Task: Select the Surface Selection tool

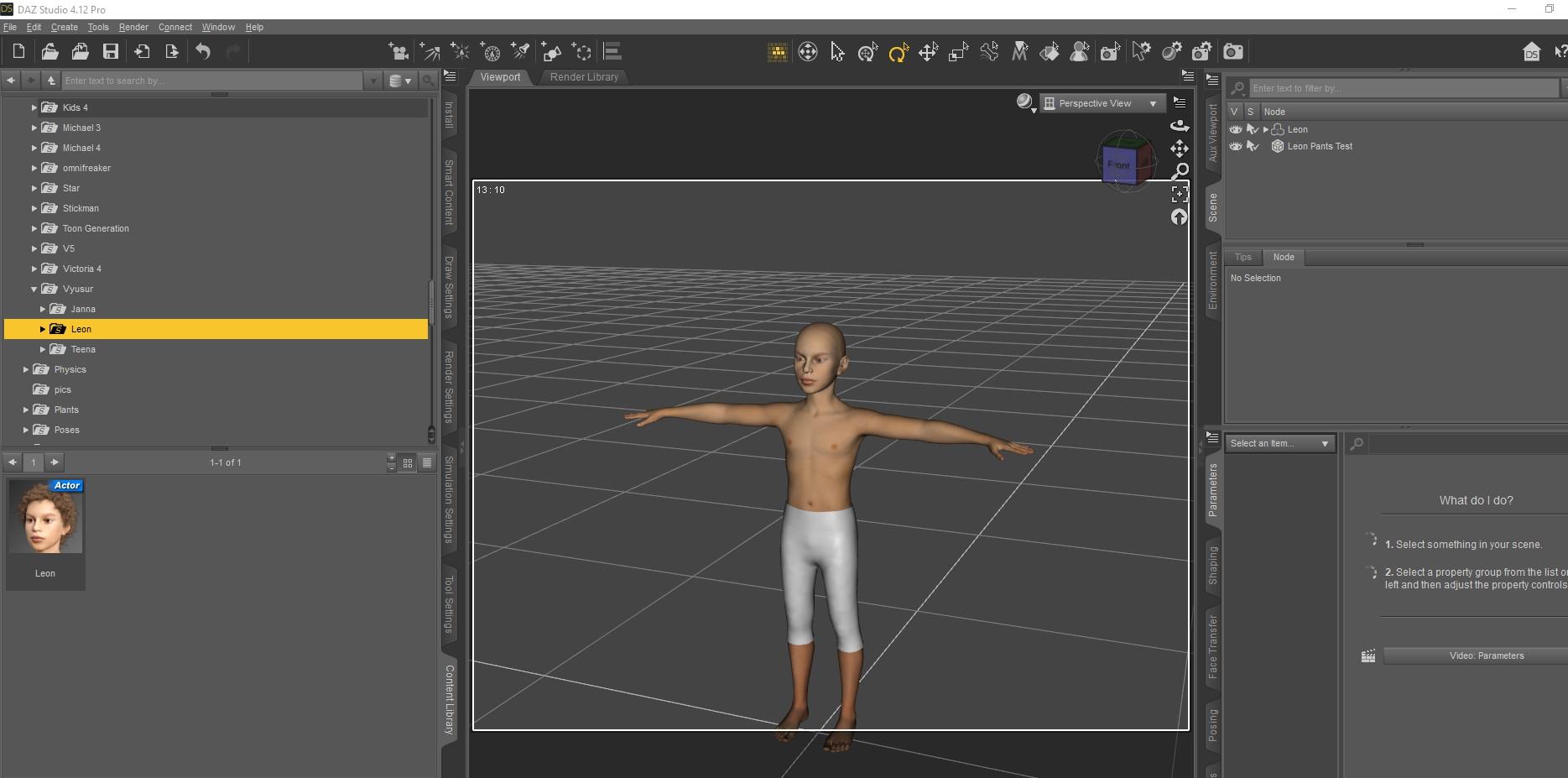Action: [x=1050, y=52]
